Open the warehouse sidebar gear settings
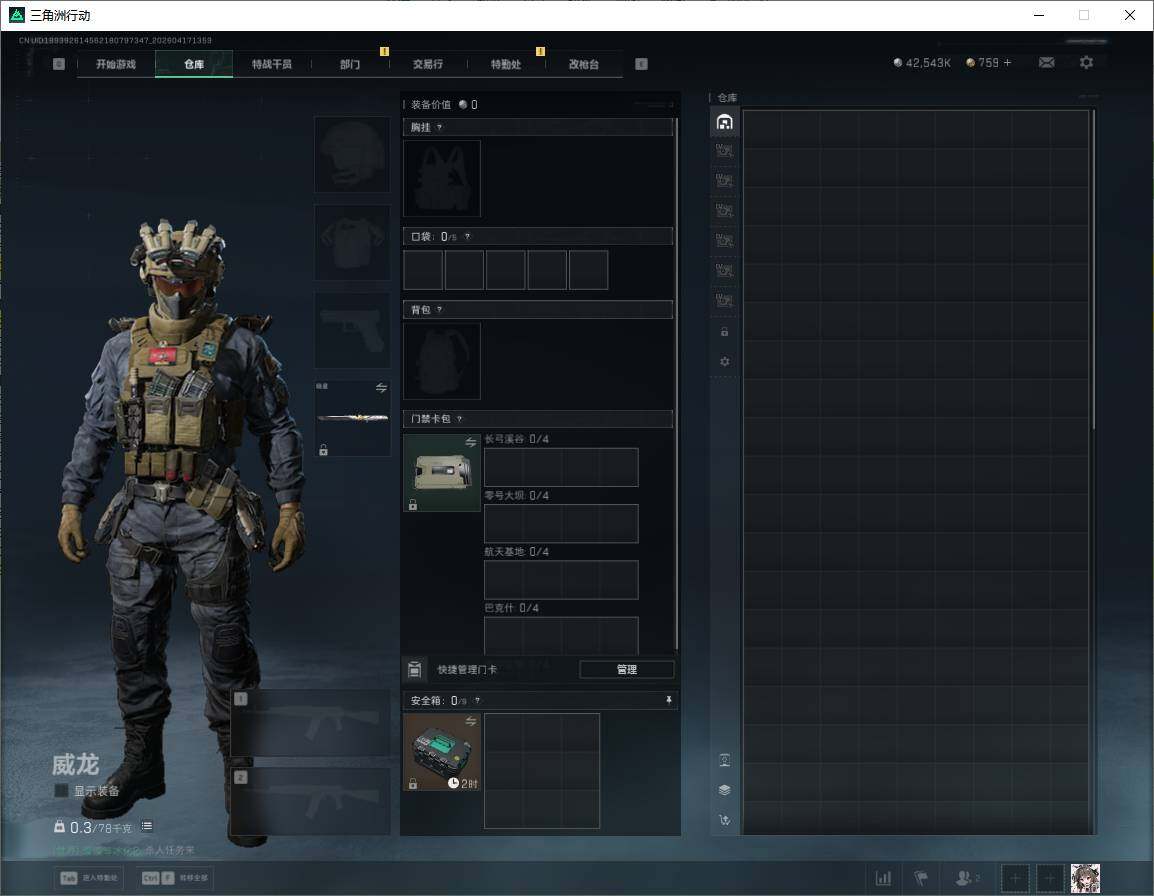 pos(724,361)
